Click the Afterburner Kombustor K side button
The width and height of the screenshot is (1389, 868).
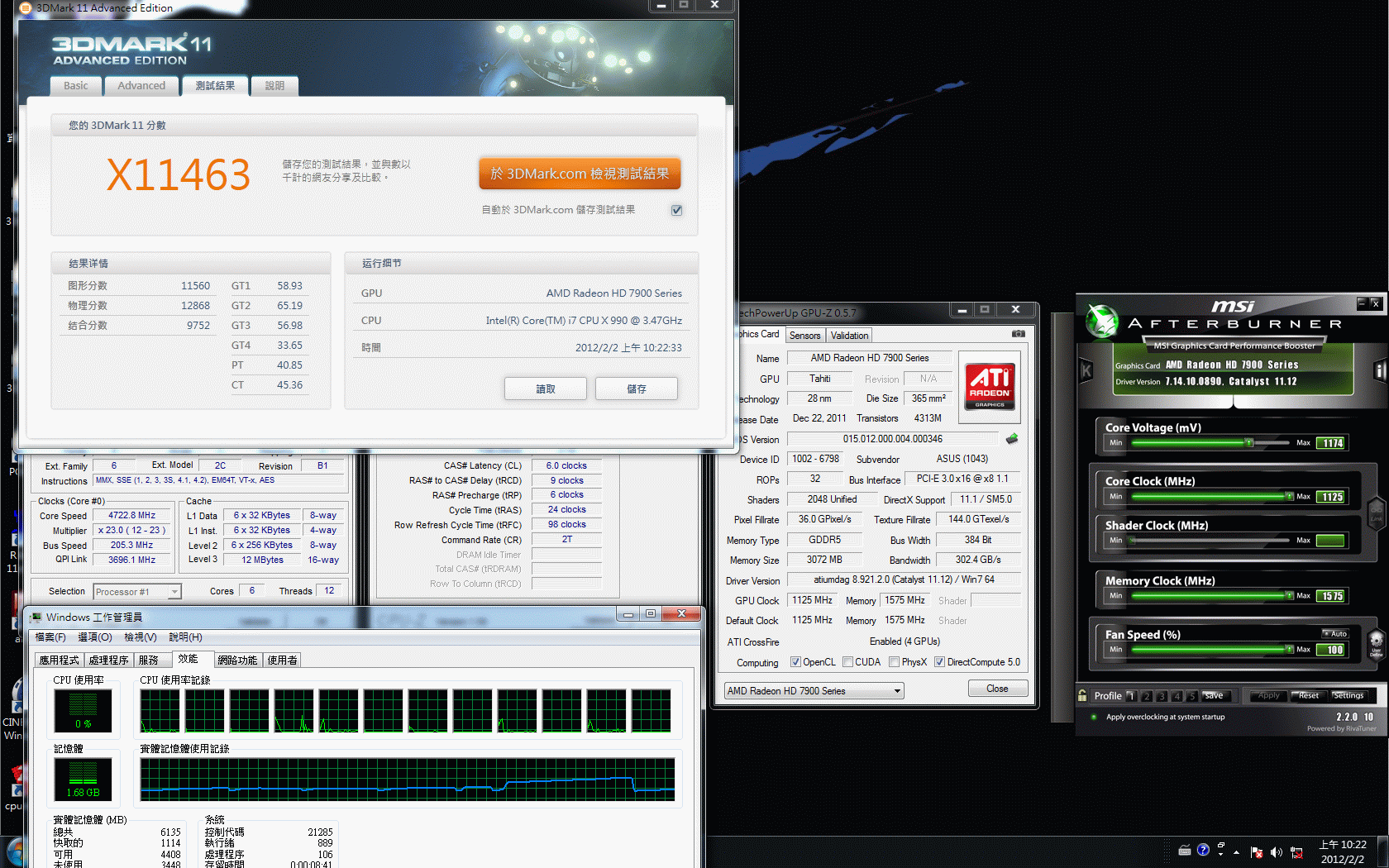click(1086, 371)
